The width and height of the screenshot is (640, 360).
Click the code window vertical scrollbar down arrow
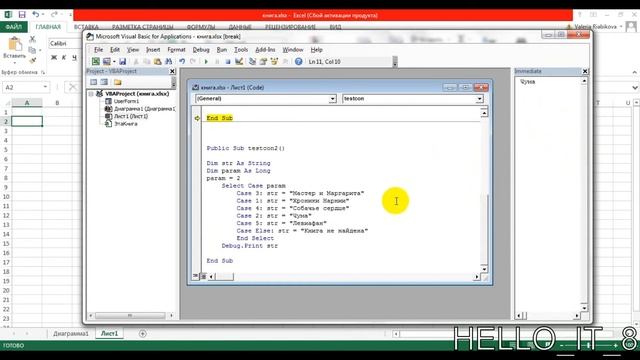point(484,269)
